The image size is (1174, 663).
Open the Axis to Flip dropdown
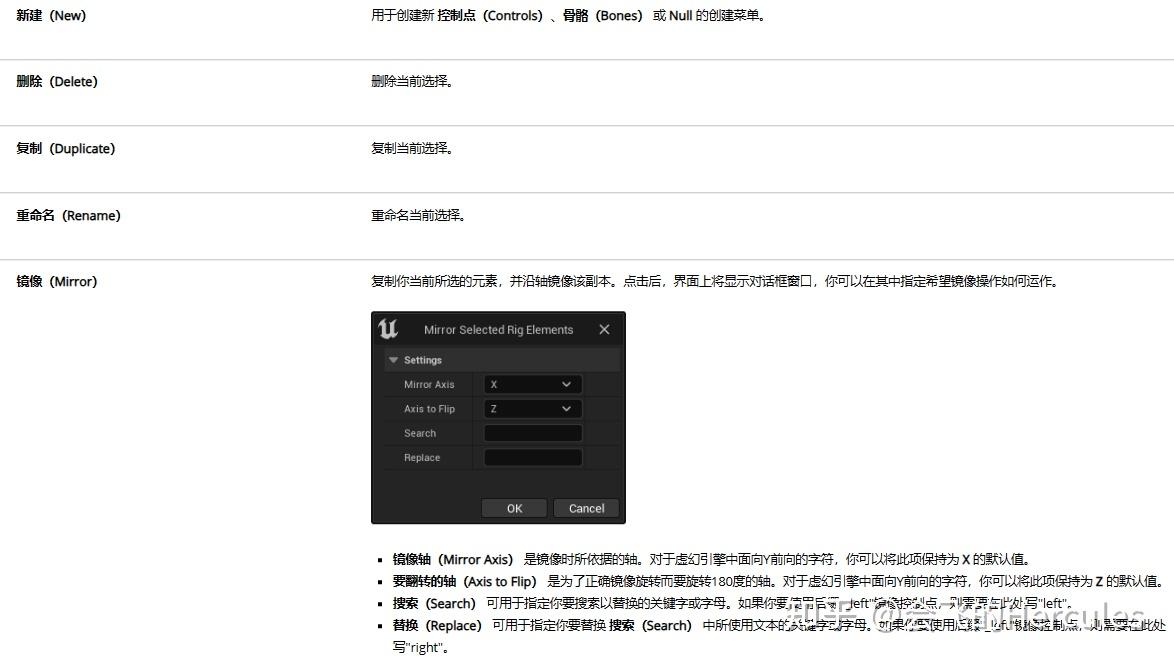click(x=532, y=409)
